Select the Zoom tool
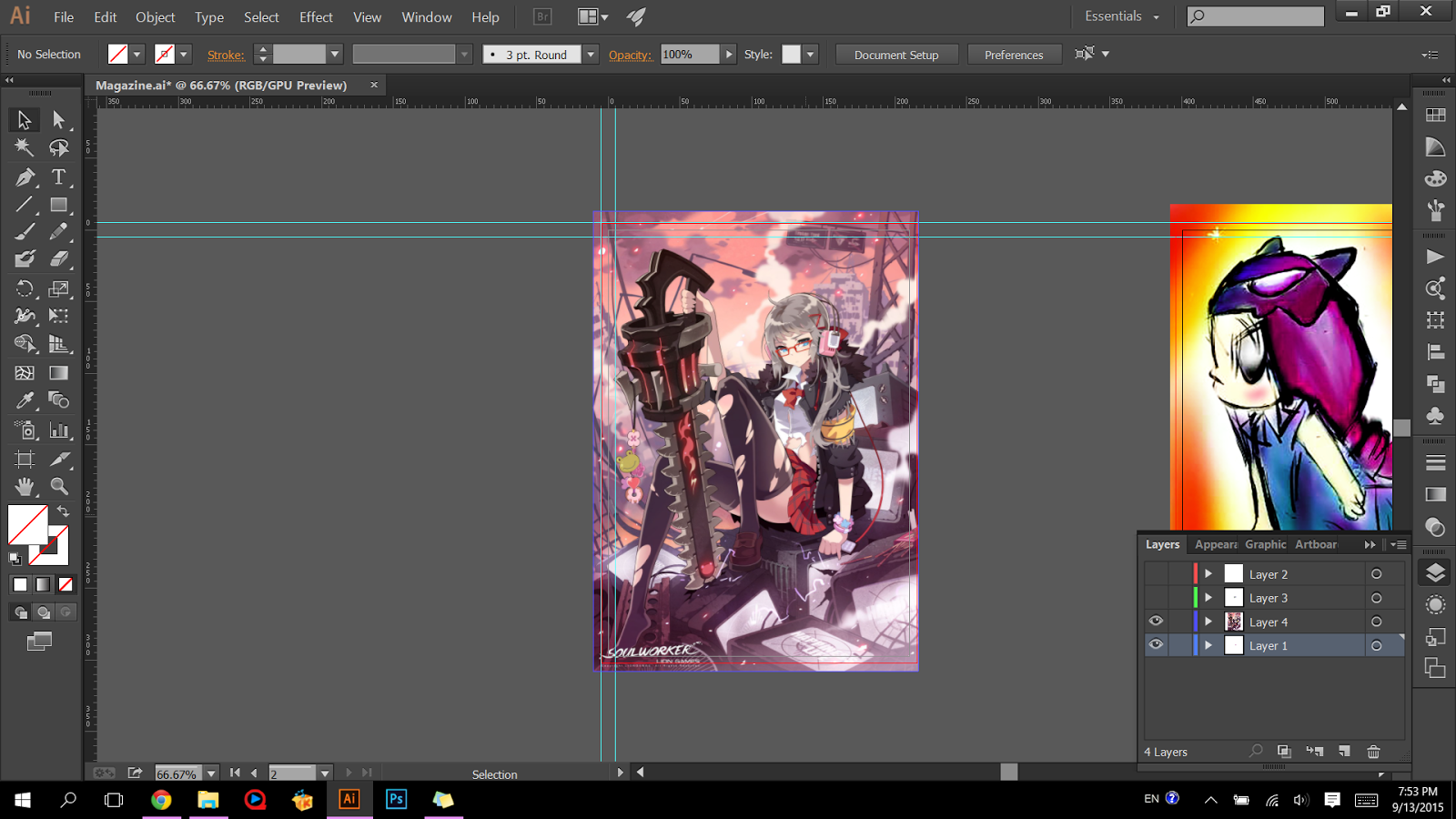Viewport: 1456px width, 819px height. point(59,487)
